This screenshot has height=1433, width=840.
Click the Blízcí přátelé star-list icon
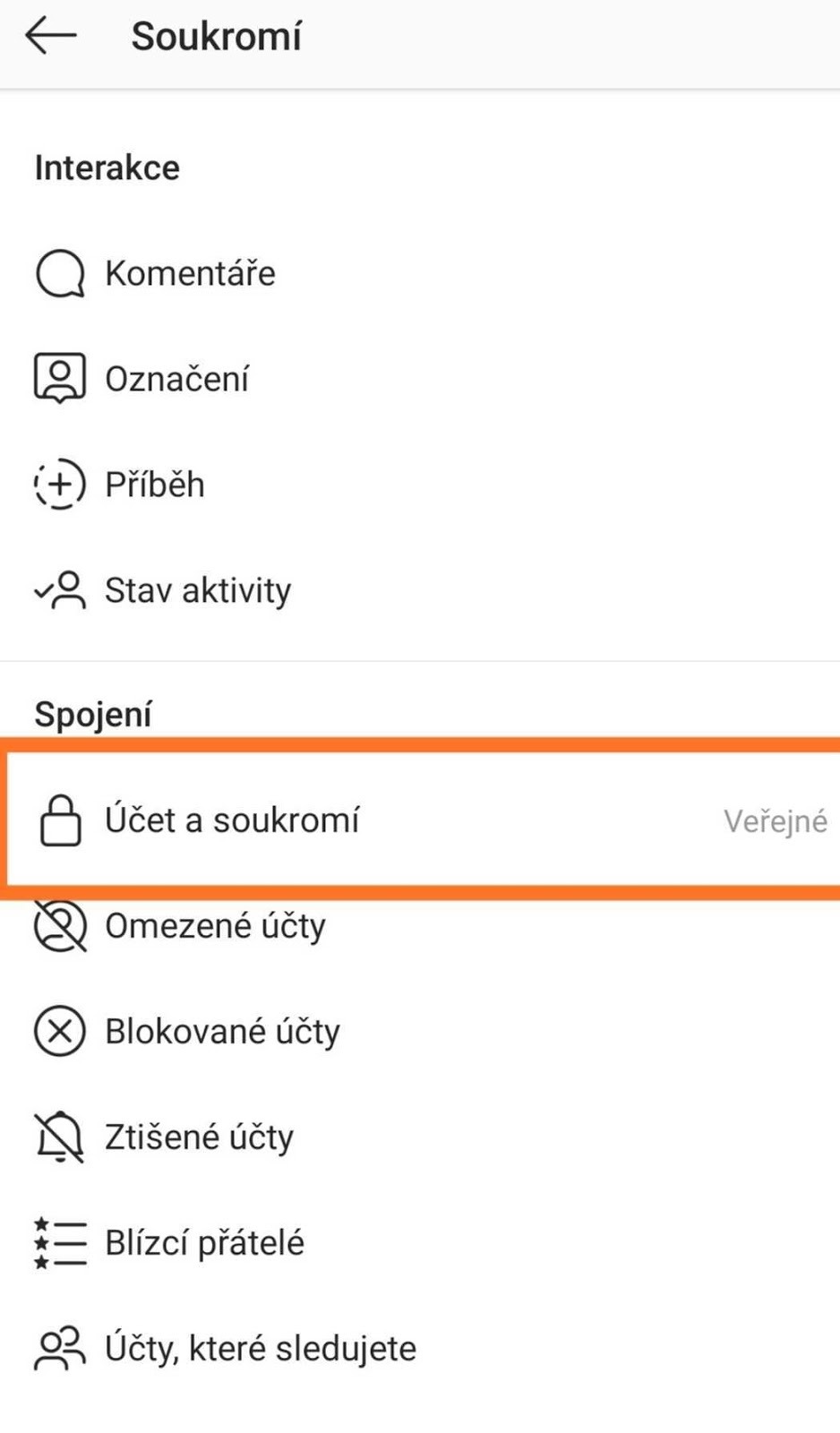(60, 1243)
